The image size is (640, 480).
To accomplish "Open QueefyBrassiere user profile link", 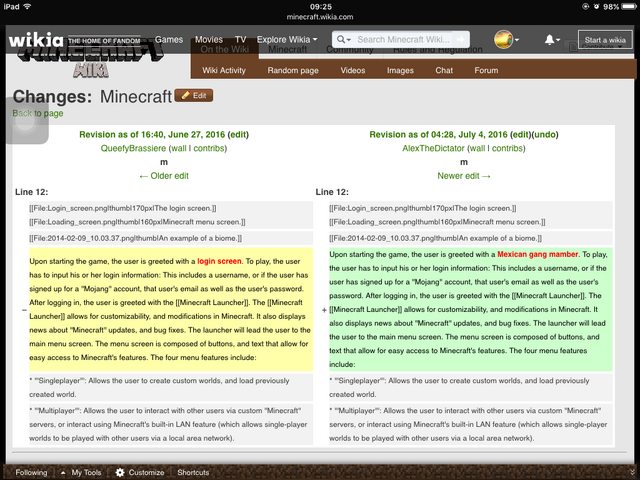I will 133,148.
